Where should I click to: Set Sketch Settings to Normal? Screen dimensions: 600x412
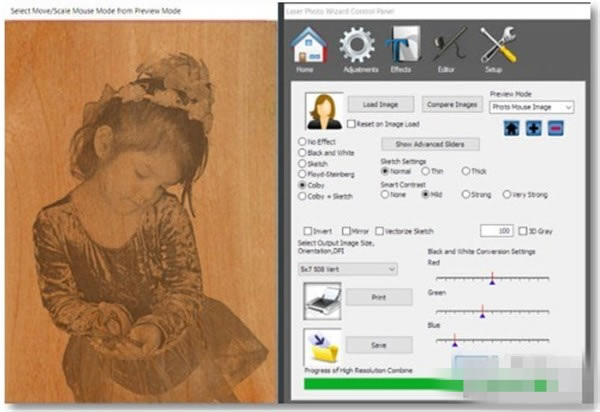(385, 171)
